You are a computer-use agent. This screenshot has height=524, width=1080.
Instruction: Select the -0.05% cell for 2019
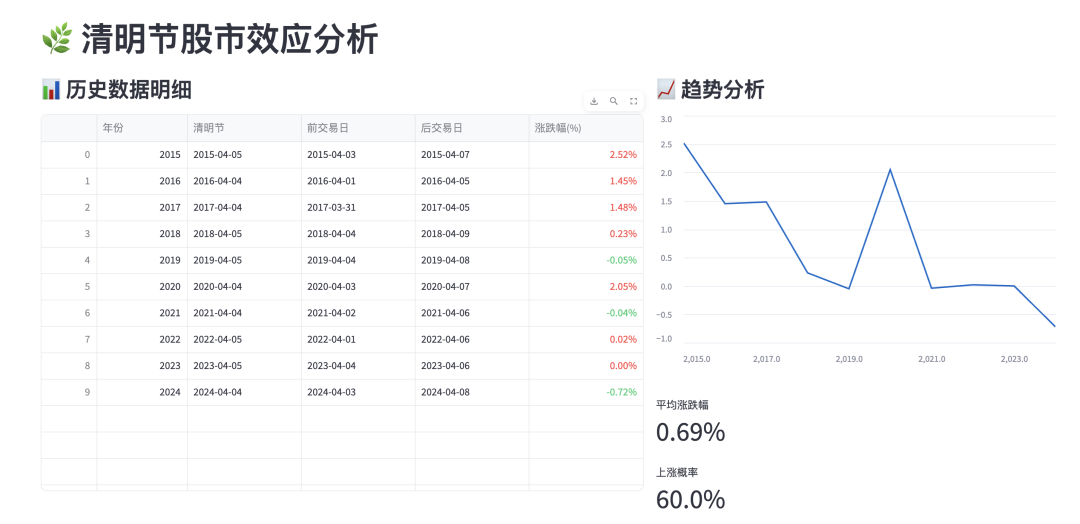click(586, 260)
